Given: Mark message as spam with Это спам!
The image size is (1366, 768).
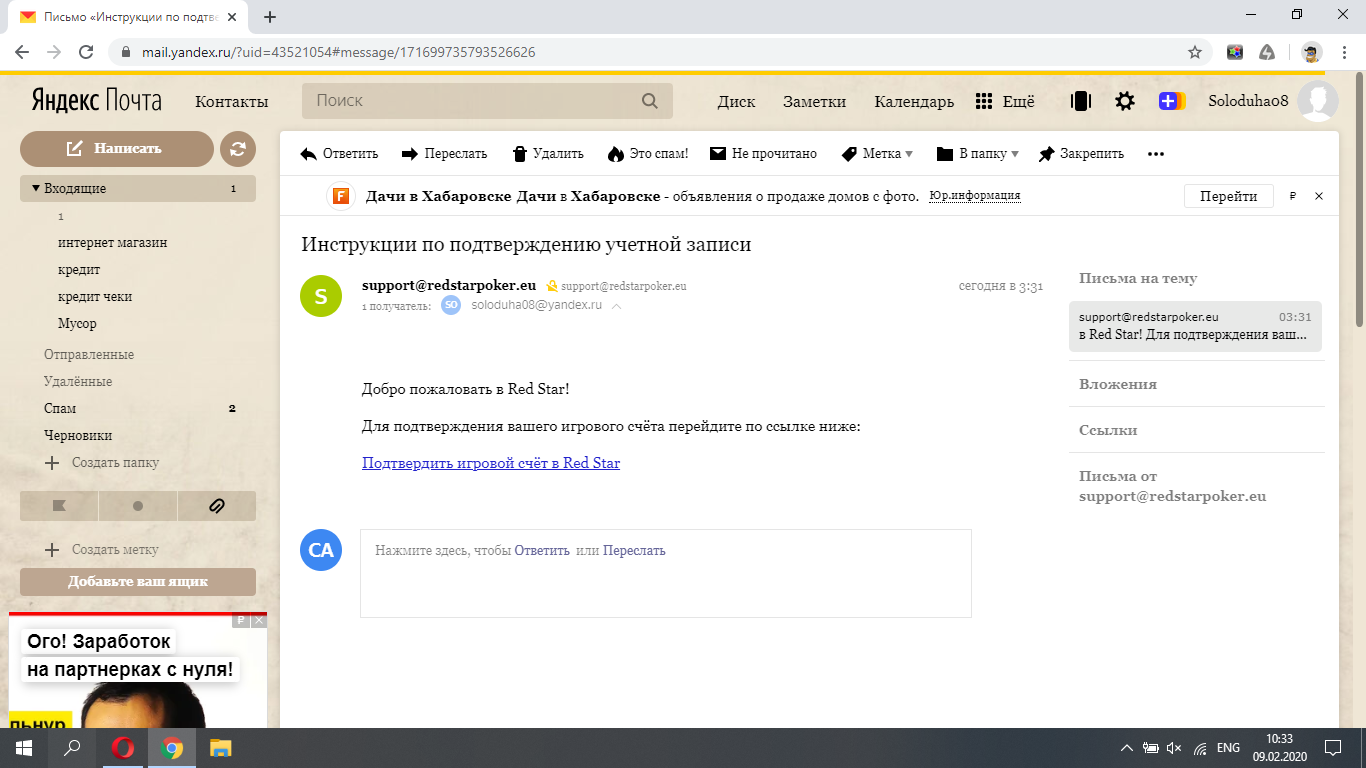Looking at the screenshot, I should pos(648,154).
